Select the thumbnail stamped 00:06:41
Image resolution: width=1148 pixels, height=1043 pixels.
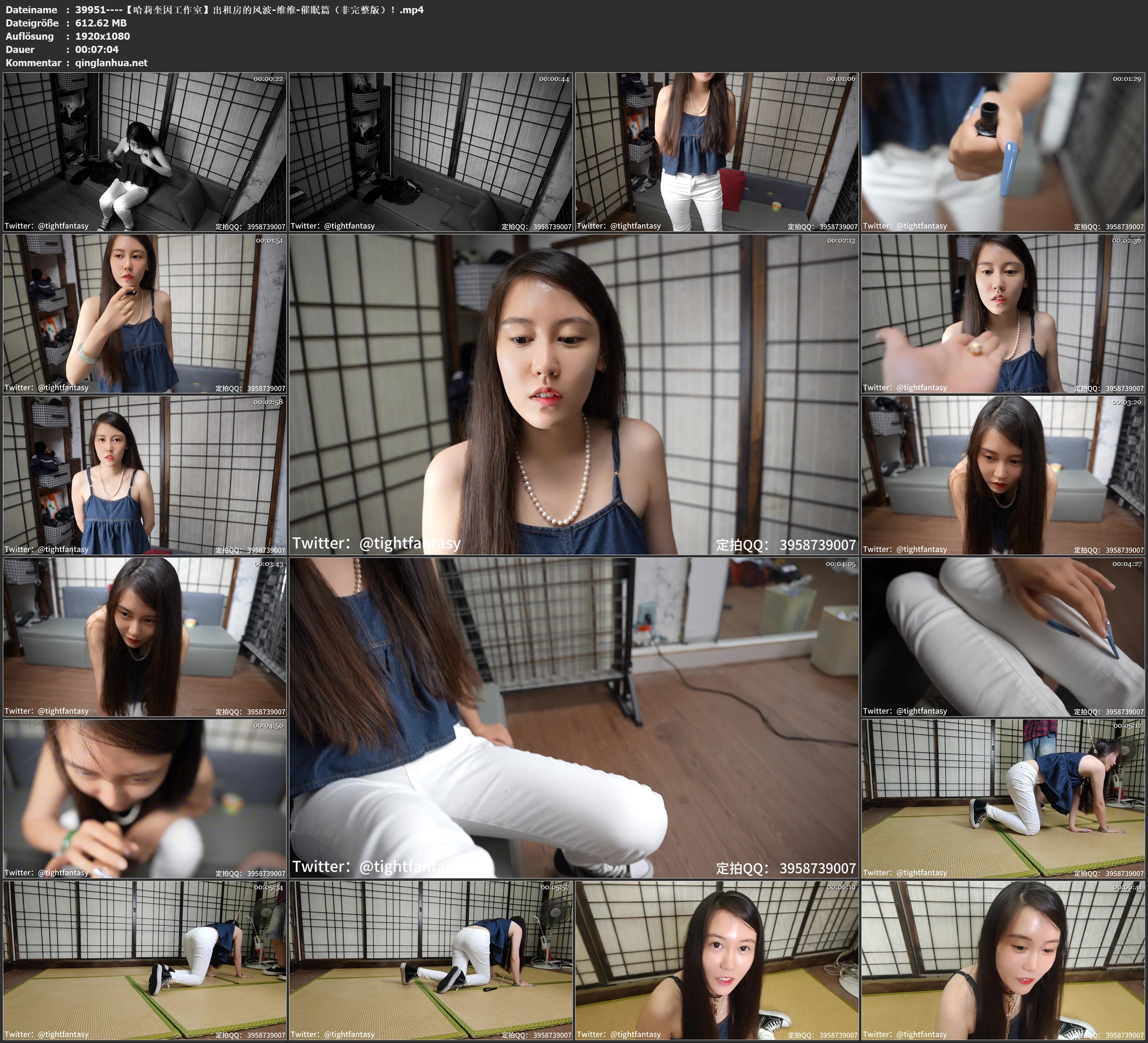1003,960
